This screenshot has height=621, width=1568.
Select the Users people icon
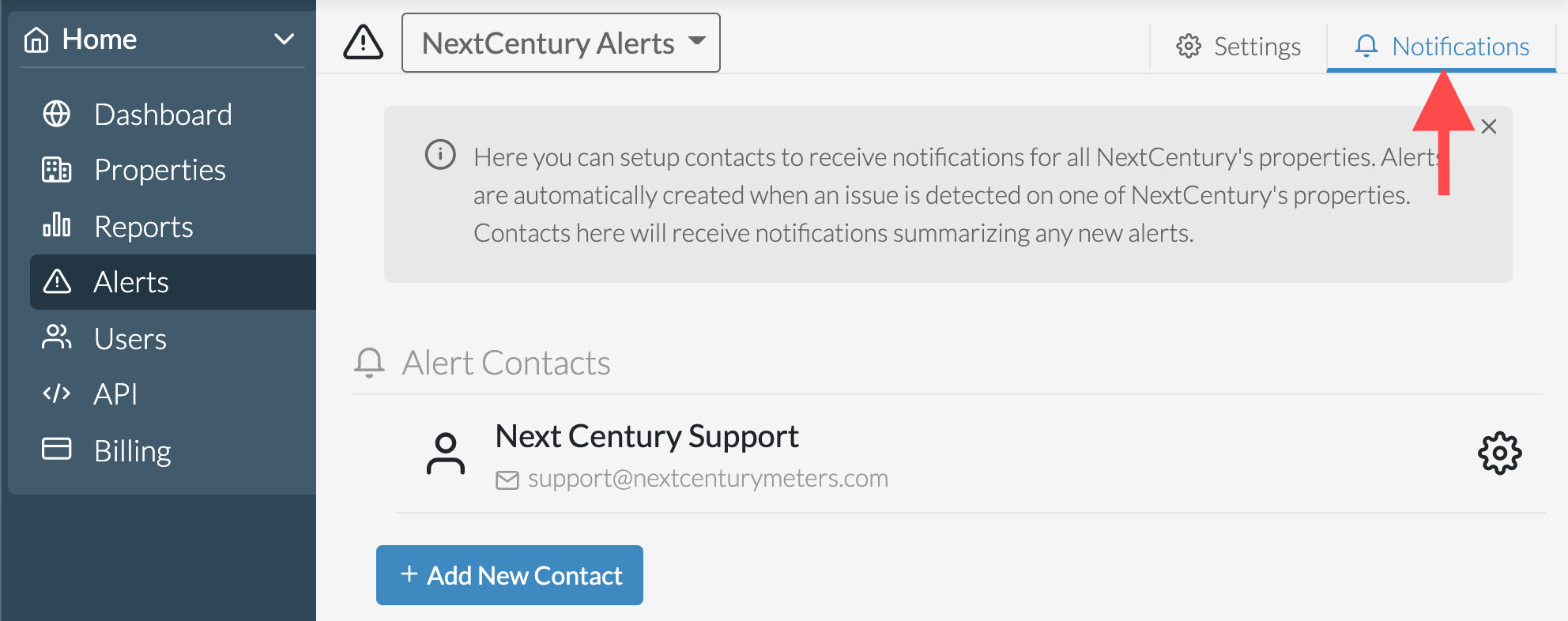tap(56, 337)
